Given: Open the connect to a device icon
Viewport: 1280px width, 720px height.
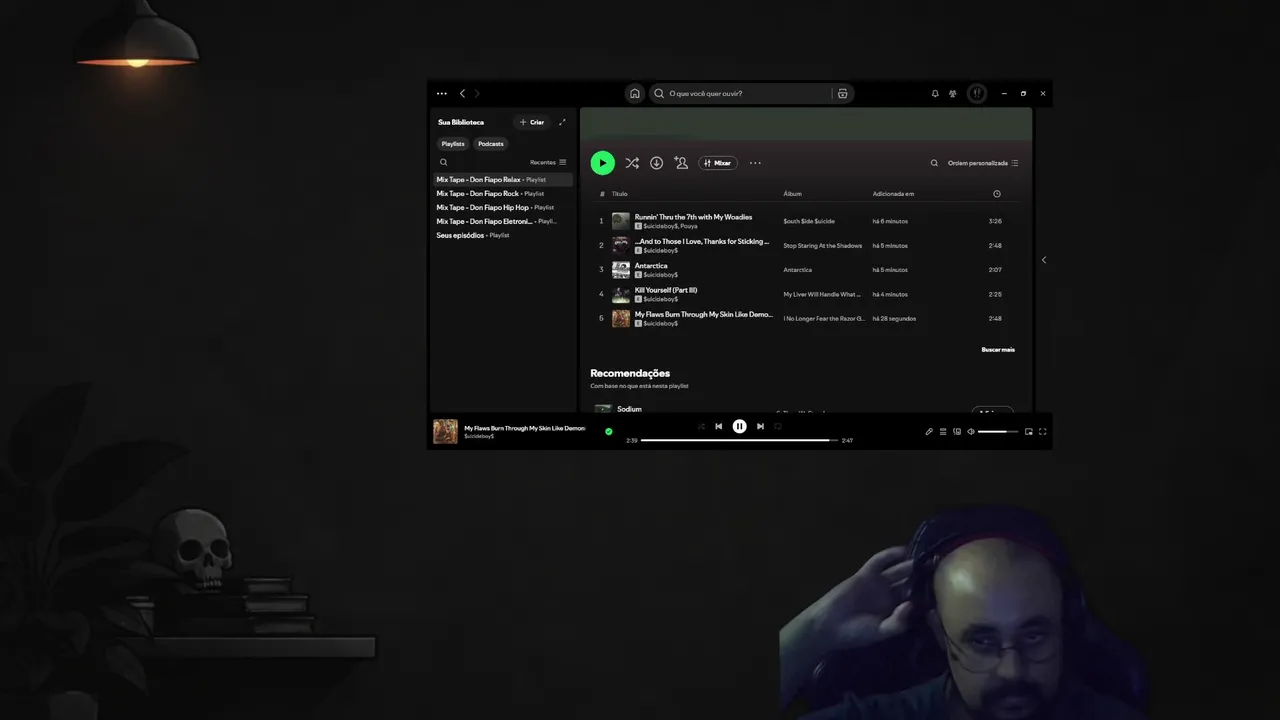Looking at the screenshot, I should (x=957, y=432).
